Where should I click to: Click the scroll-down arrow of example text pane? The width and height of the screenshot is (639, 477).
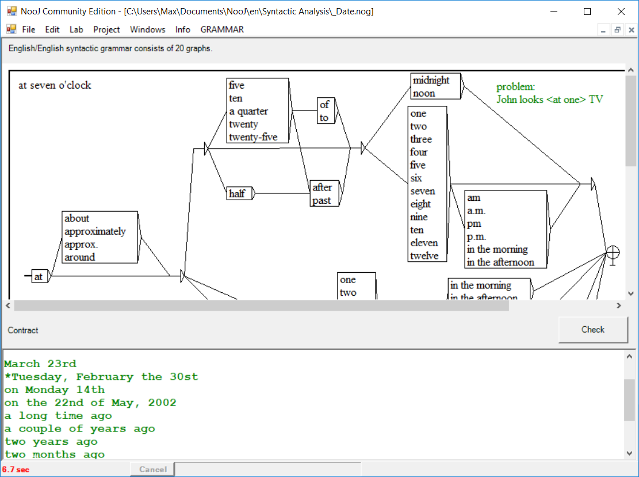(x=630, y=453)
